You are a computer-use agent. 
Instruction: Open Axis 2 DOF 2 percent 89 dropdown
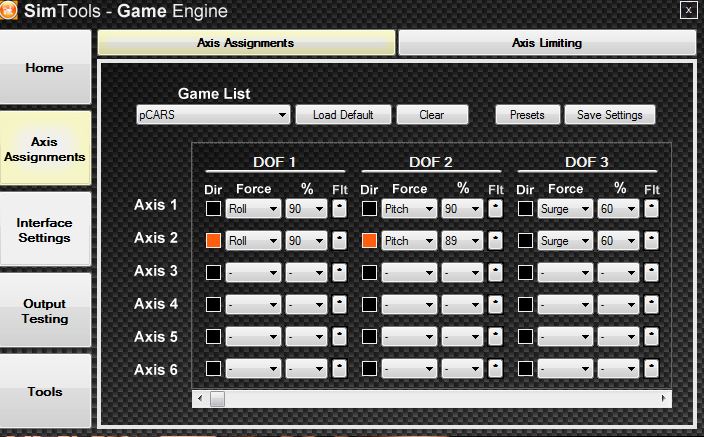pyautogui.click(x=462, y=241)
